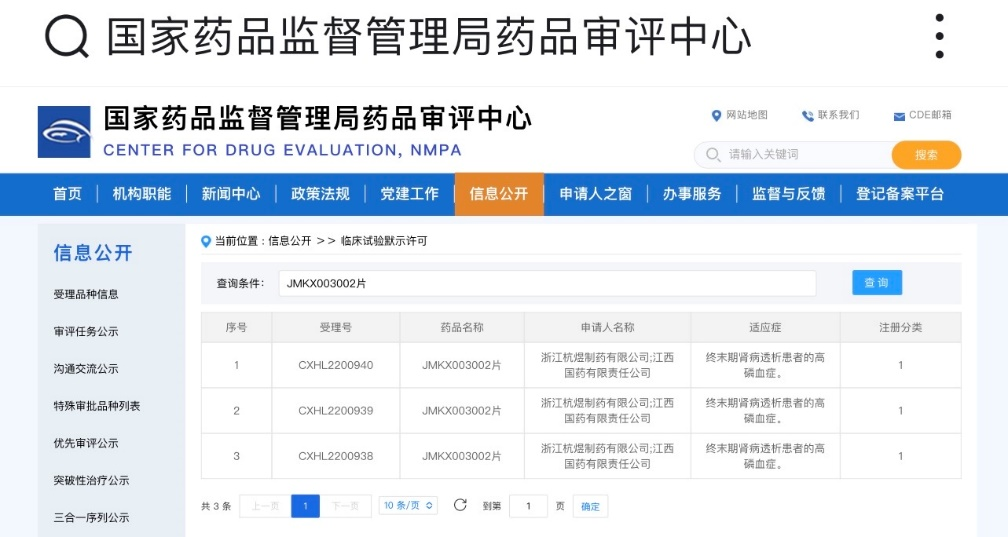Click the 查询条件 input with JMKX003002片
This screenshot has width=1008, height=537.
(x=547, y=283)
